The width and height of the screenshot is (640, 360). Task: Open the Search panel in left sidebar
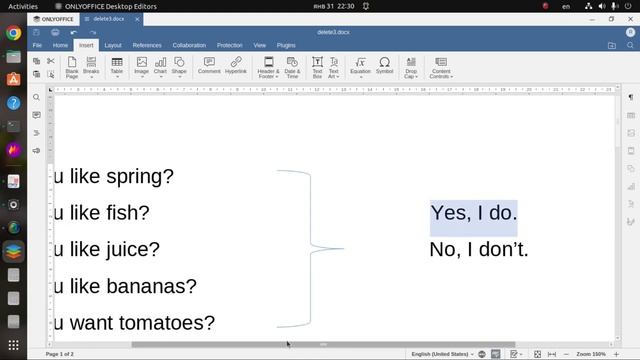(36, 97)
